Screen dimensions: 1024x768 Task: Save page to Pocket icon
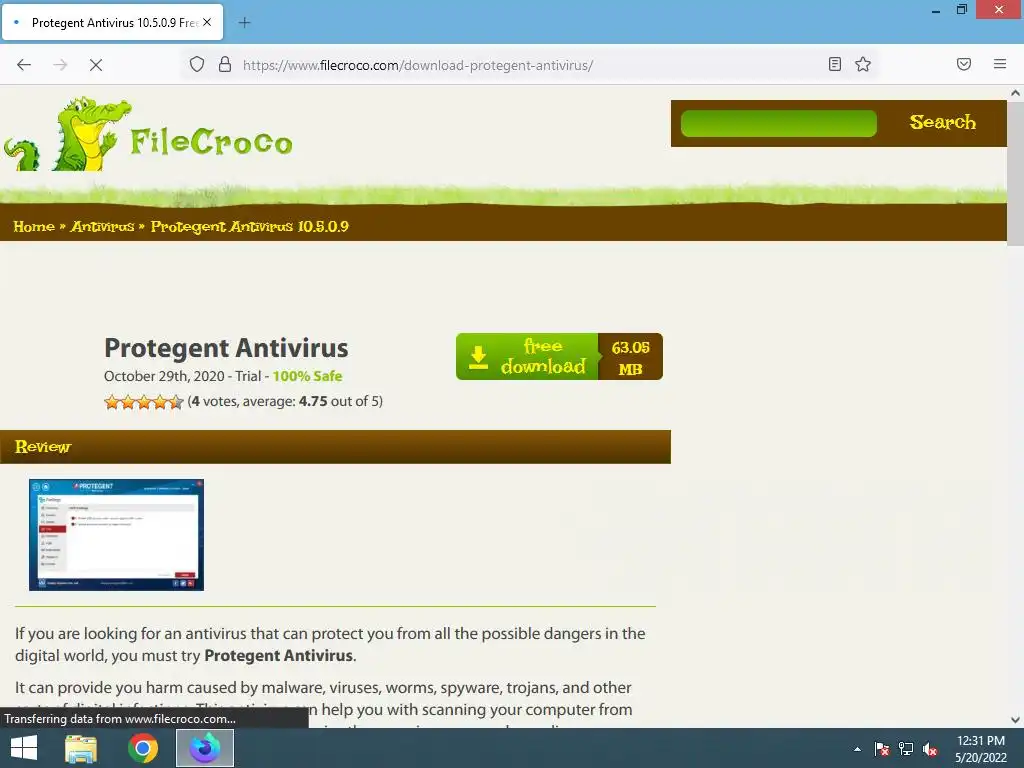pos(964,64)
